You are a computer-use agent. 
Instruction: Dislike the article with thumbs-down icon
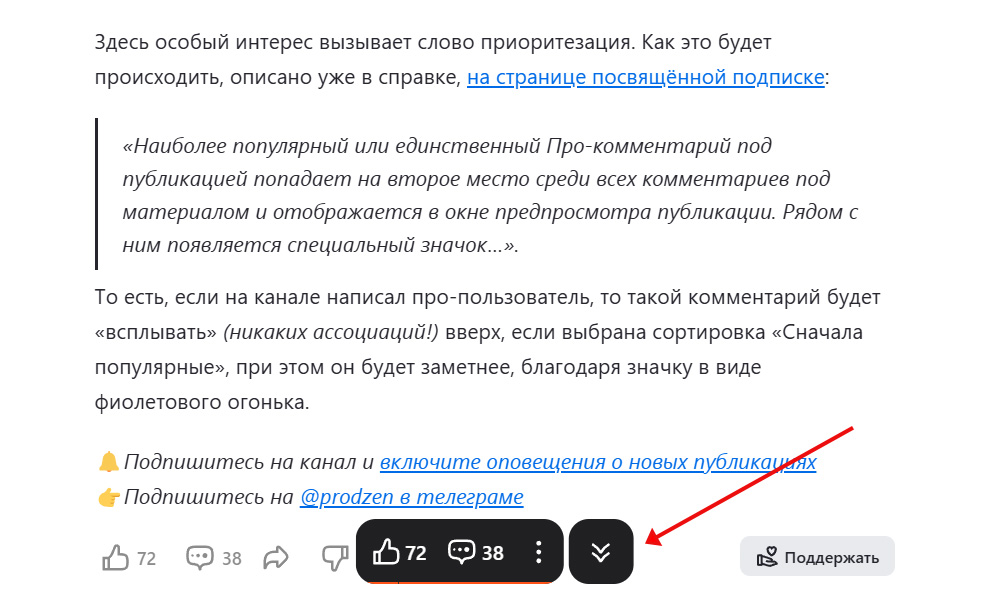(x=335, y=558)
